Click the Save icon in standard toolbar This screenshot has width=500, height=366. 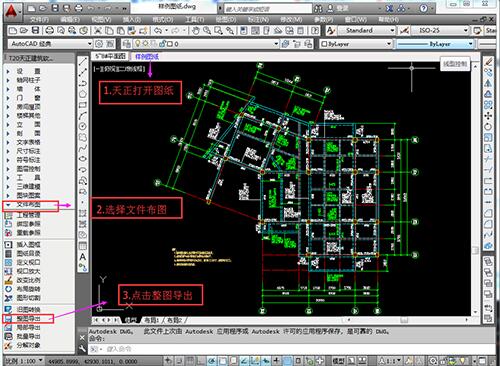35,31
